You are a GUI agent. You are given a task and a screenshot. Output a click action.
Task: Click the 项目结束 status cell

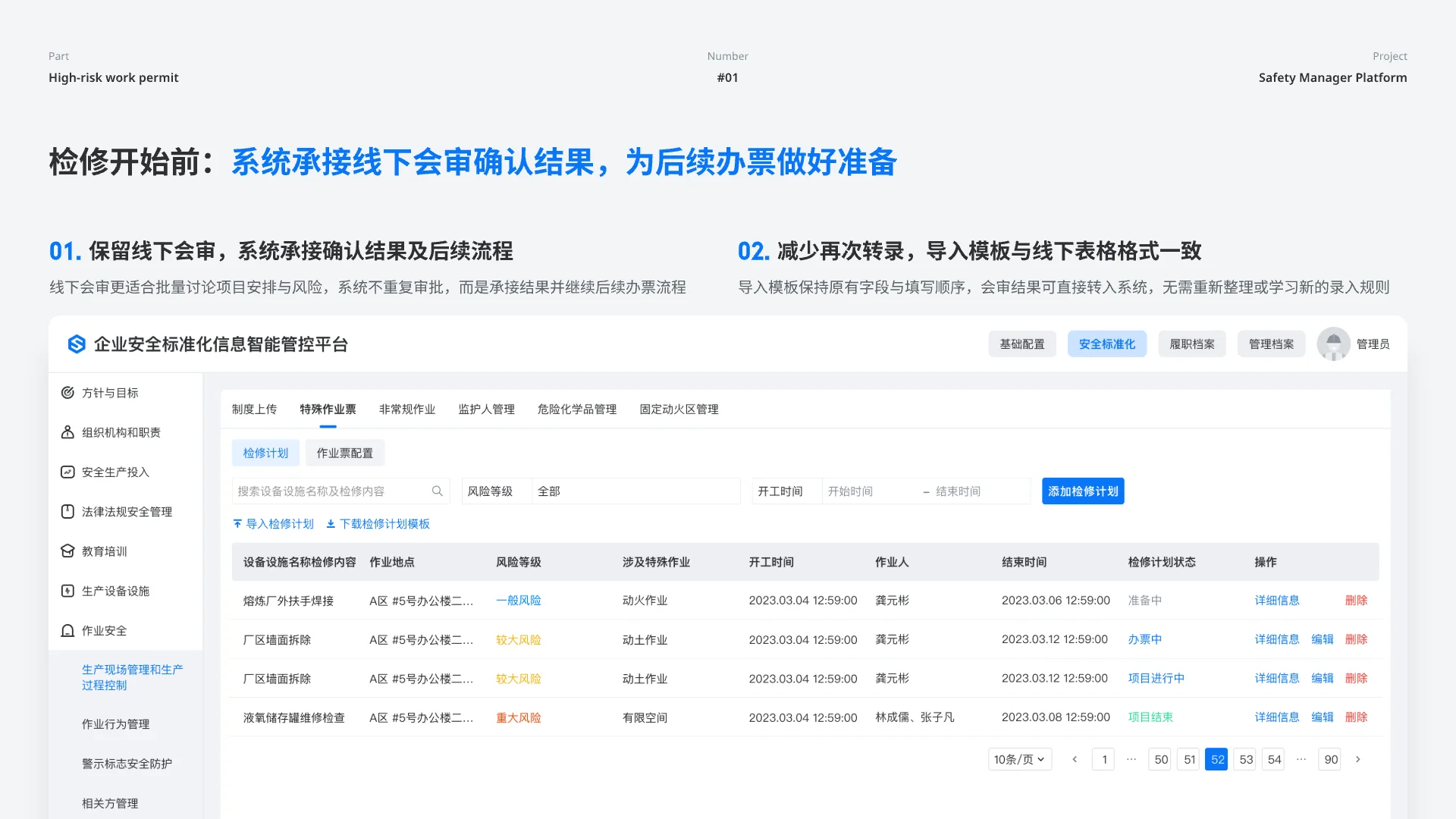pos(1150,717)
